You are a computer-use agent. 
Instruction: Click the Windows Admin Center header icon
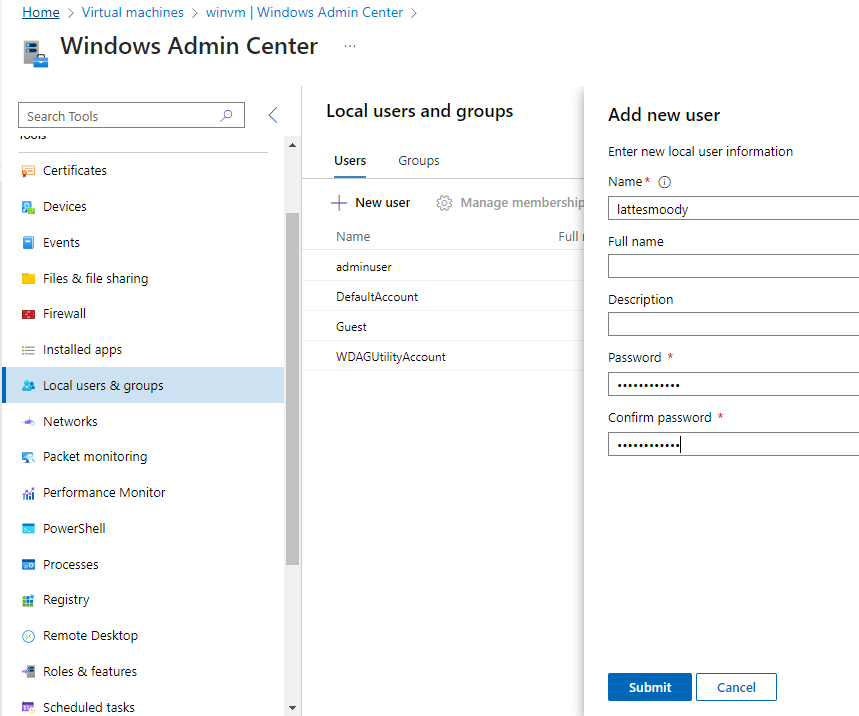[36, 54]
